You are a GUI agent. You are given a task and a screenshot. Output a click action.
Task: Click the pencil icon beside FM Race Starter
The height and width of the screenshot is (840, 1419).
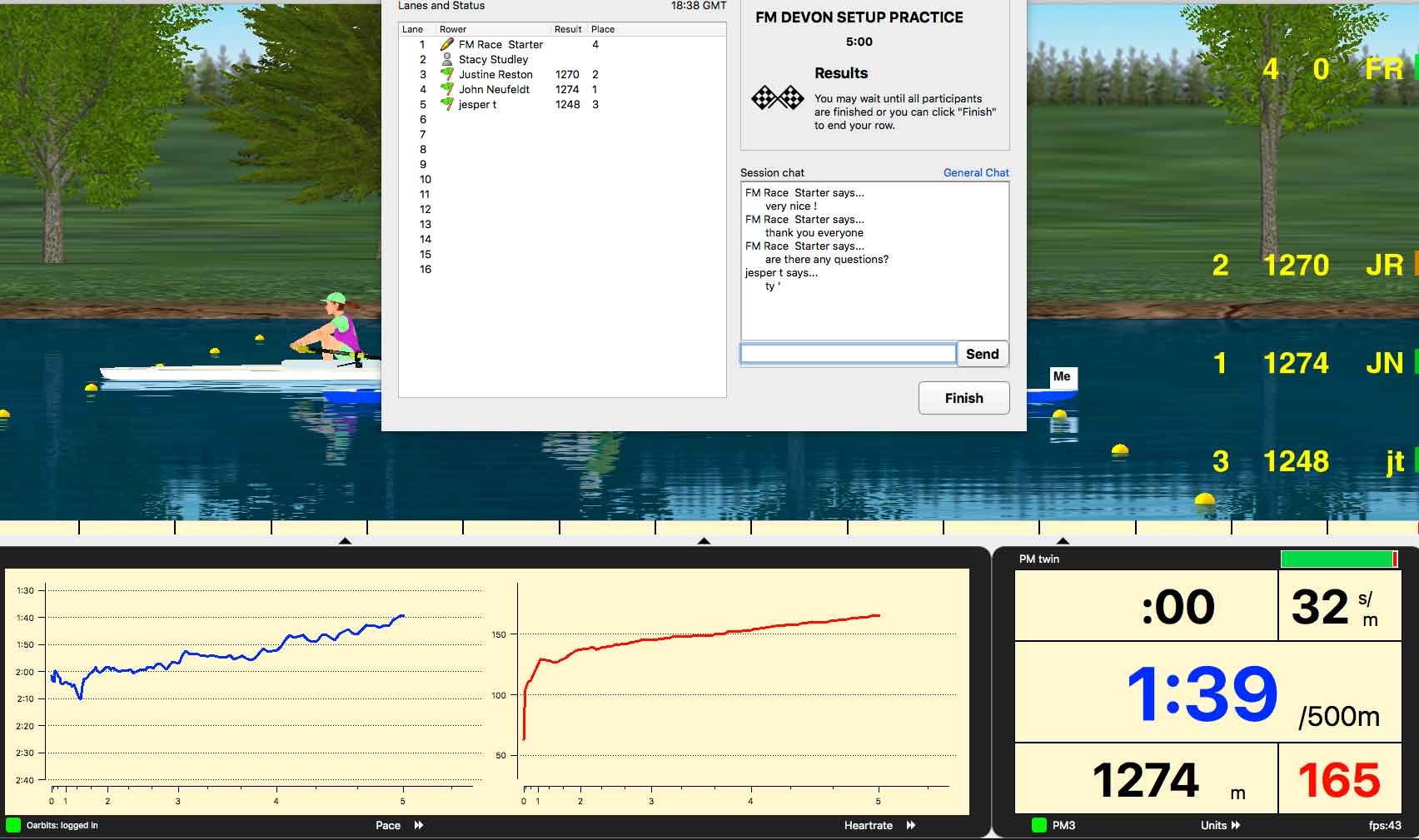[x=447, y=44]
